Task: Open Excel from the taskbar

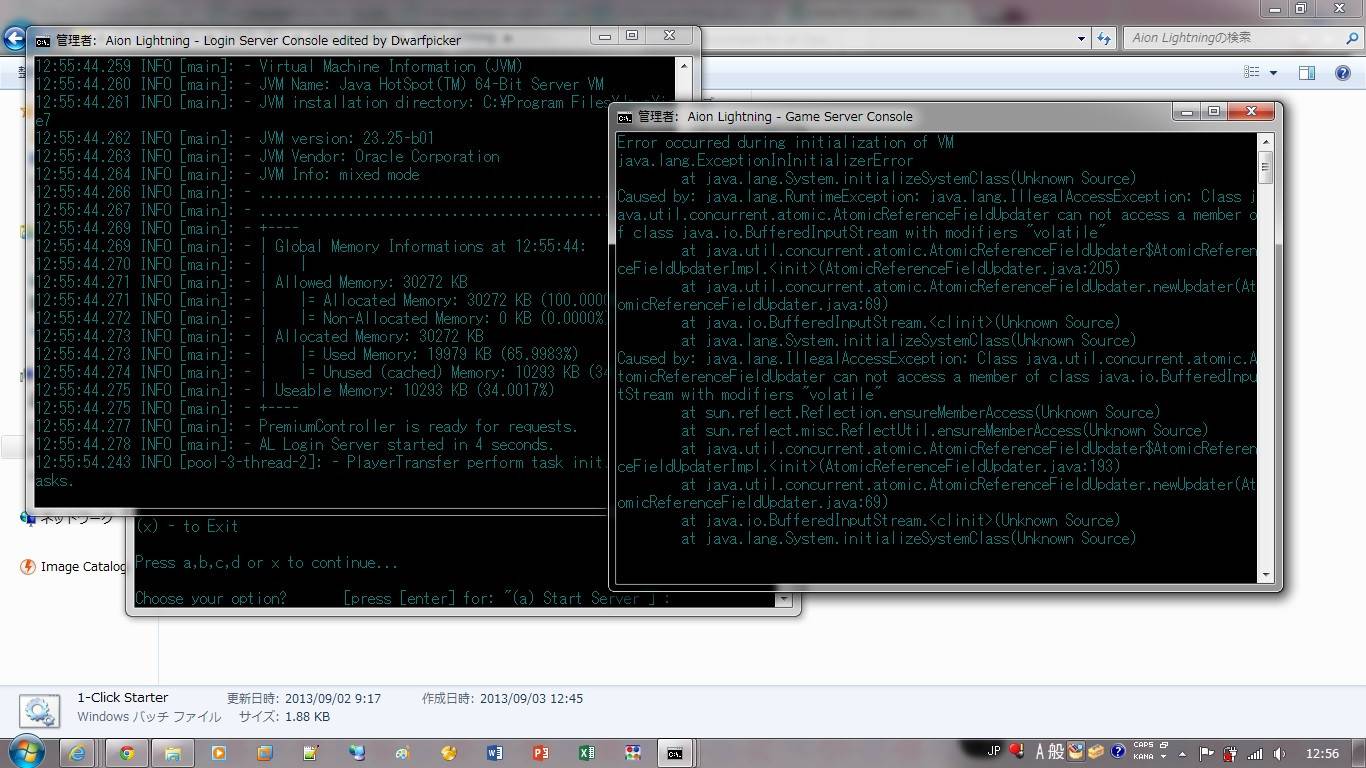Action: [x=586, y=753]
